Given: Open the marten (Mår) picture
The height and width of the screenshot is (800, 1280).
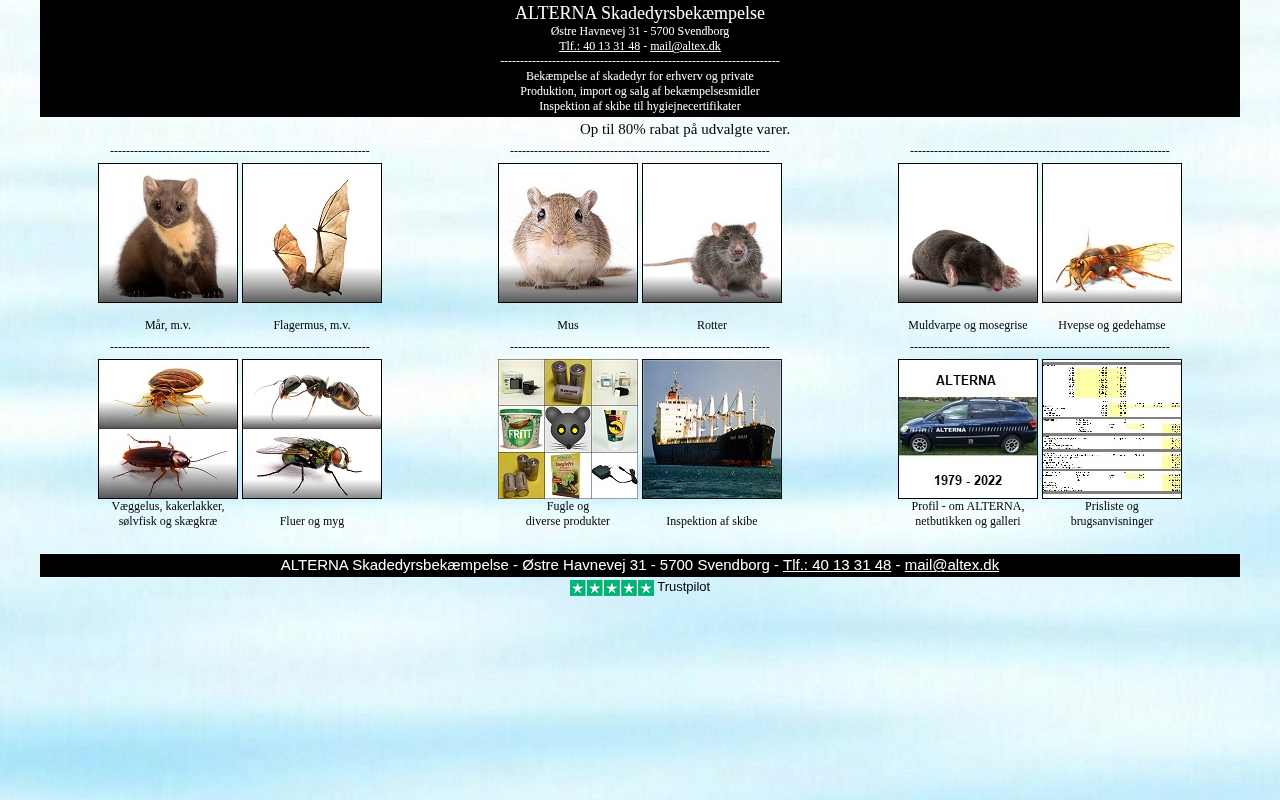Looking at the screenshot, I should (x=168, y=233).
